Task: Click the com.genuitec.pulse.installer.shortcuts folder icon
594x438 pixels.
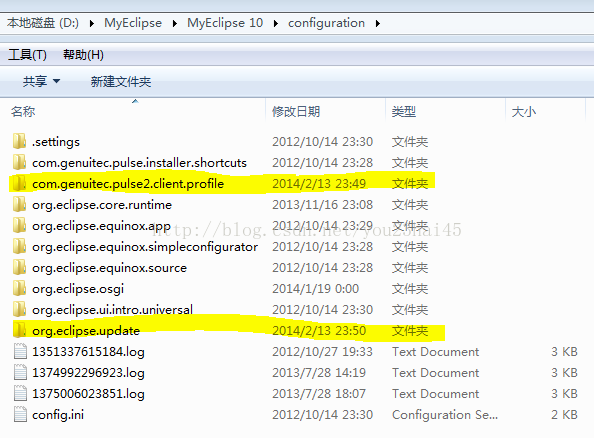Action: pyautogui.click(x=19, y=162)
